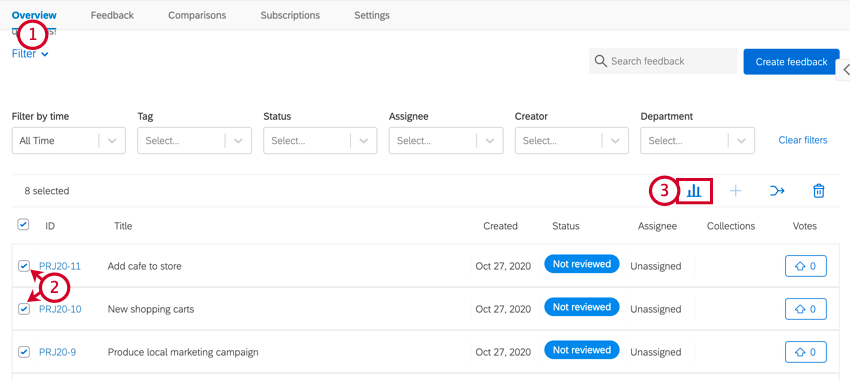The width and height of the screenshot is (850, 381).
Task: Collapse the side panel chevron arrow
Action: click(846, 69)
